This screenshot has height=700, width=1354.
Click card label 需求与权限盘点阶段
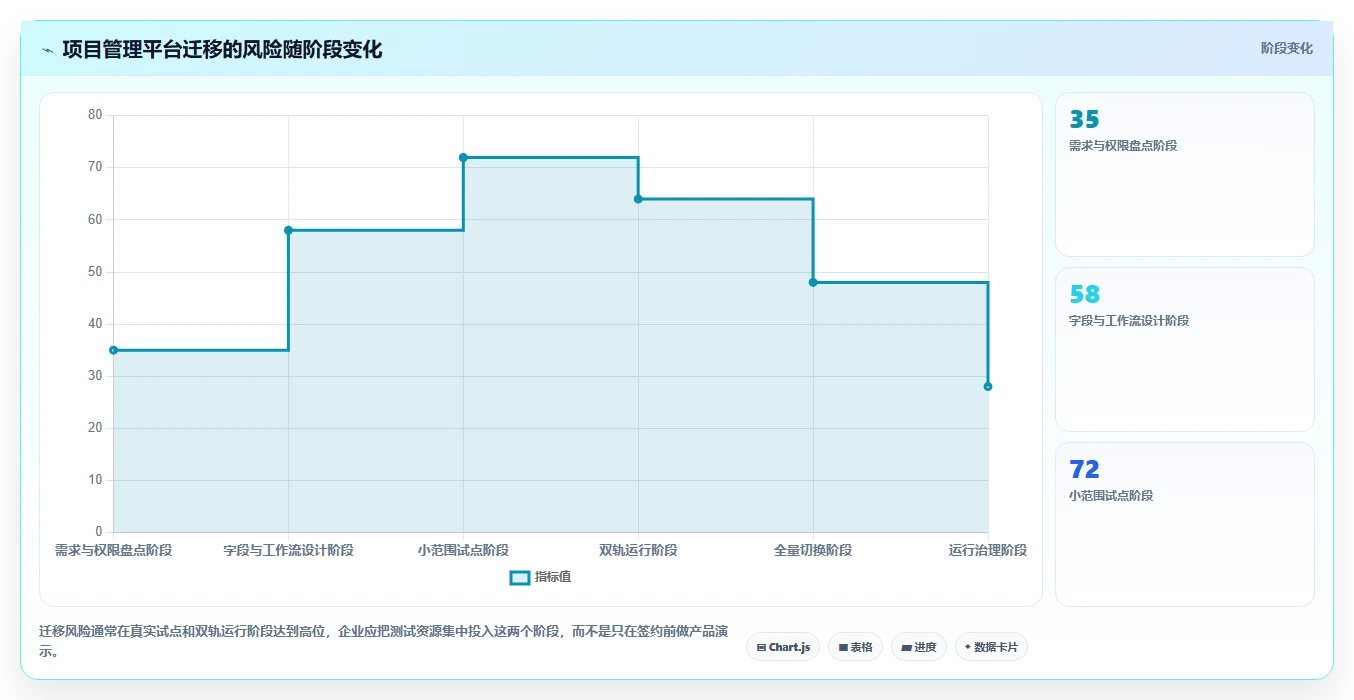tap(1123, 146)
